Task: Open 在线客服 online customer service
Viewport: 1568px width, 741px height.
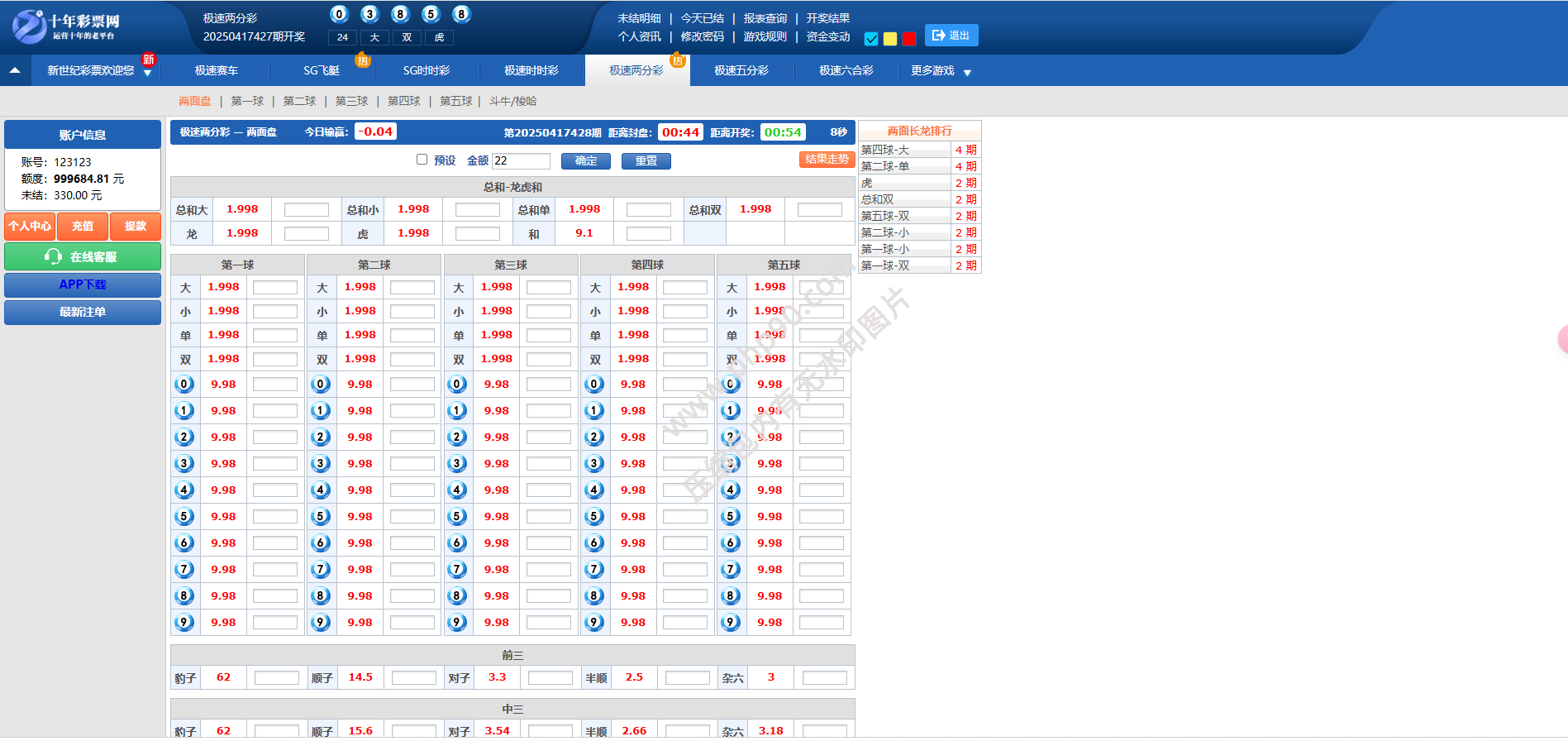Action: [83, 257]
